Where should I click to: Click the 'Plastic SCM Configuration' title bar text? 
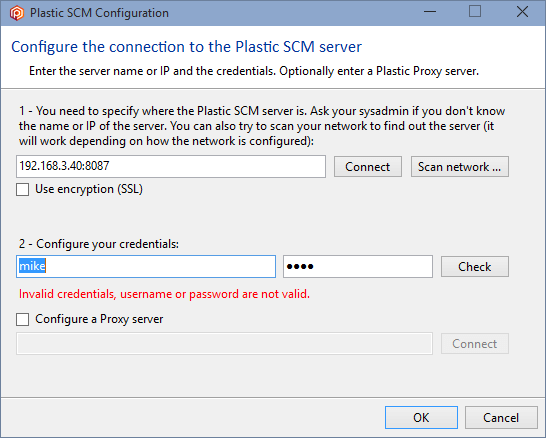[x=99, y=13]
